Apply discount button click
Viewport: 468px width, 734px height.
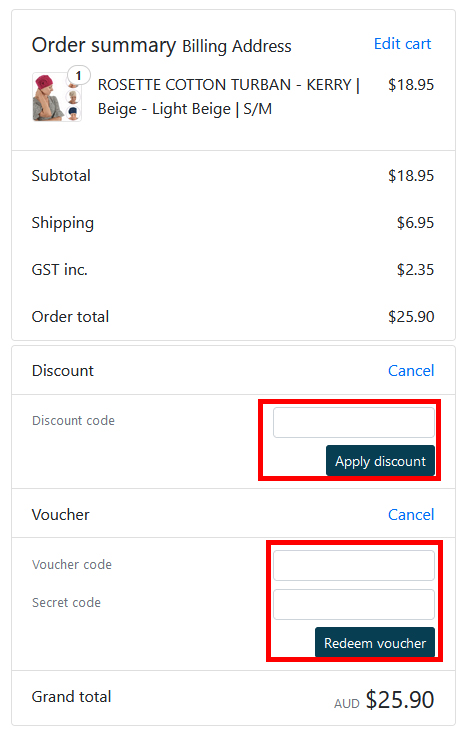[380, 461]
